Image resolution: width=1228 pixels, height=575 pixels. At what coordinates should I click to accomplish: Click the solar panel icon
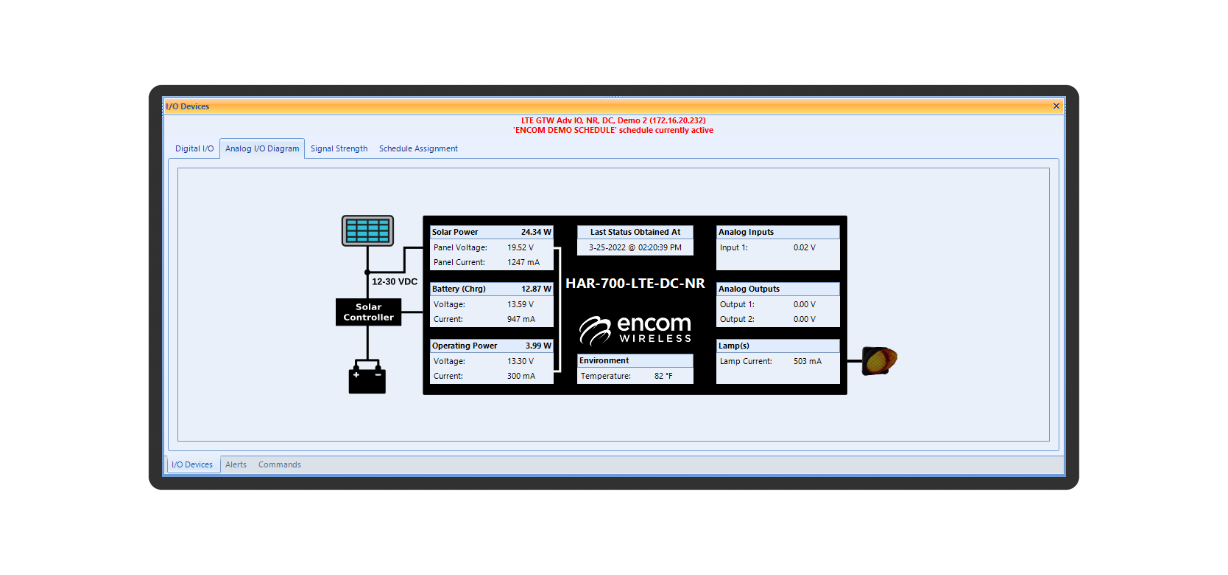pos(367,231)
